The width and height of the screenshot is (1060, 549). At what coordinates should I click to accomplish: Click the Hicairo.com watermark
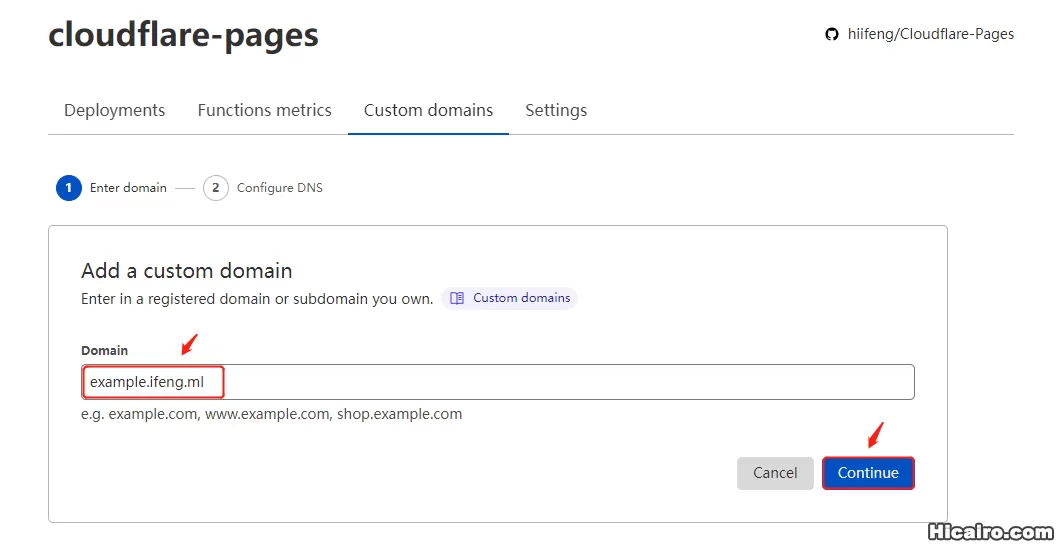click(989, 532)
